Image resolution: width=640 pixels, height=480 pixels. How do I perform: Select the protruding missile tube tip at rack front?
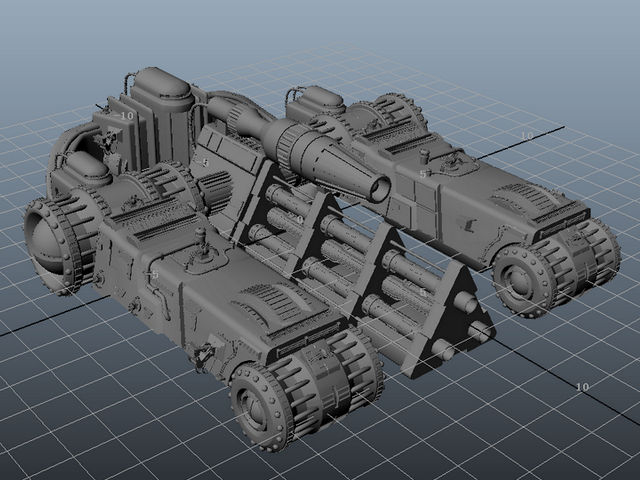(466, 301)
